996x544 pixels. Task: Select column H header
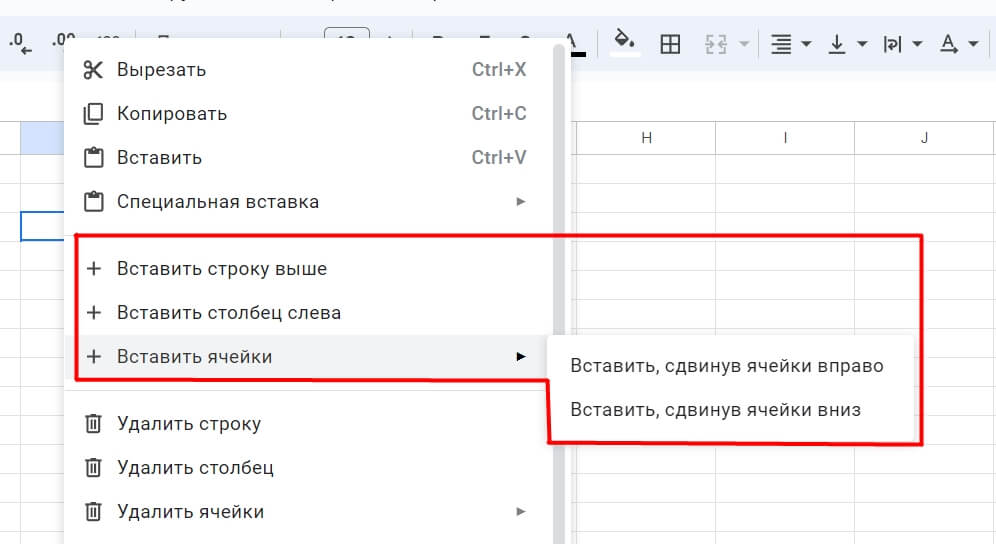point(646,138)
